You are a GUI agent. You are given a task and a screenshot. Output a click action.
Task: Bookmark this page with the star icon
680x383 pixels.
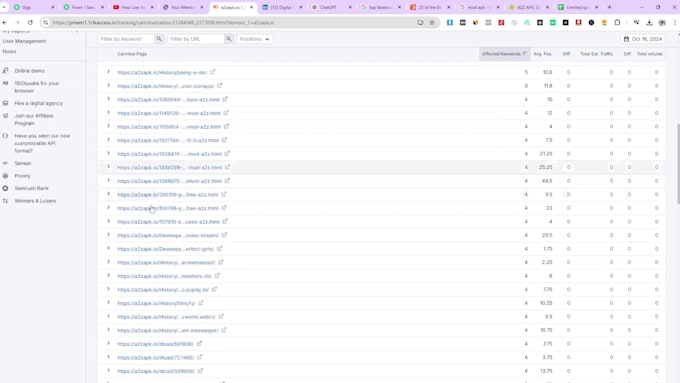point(432,23)
